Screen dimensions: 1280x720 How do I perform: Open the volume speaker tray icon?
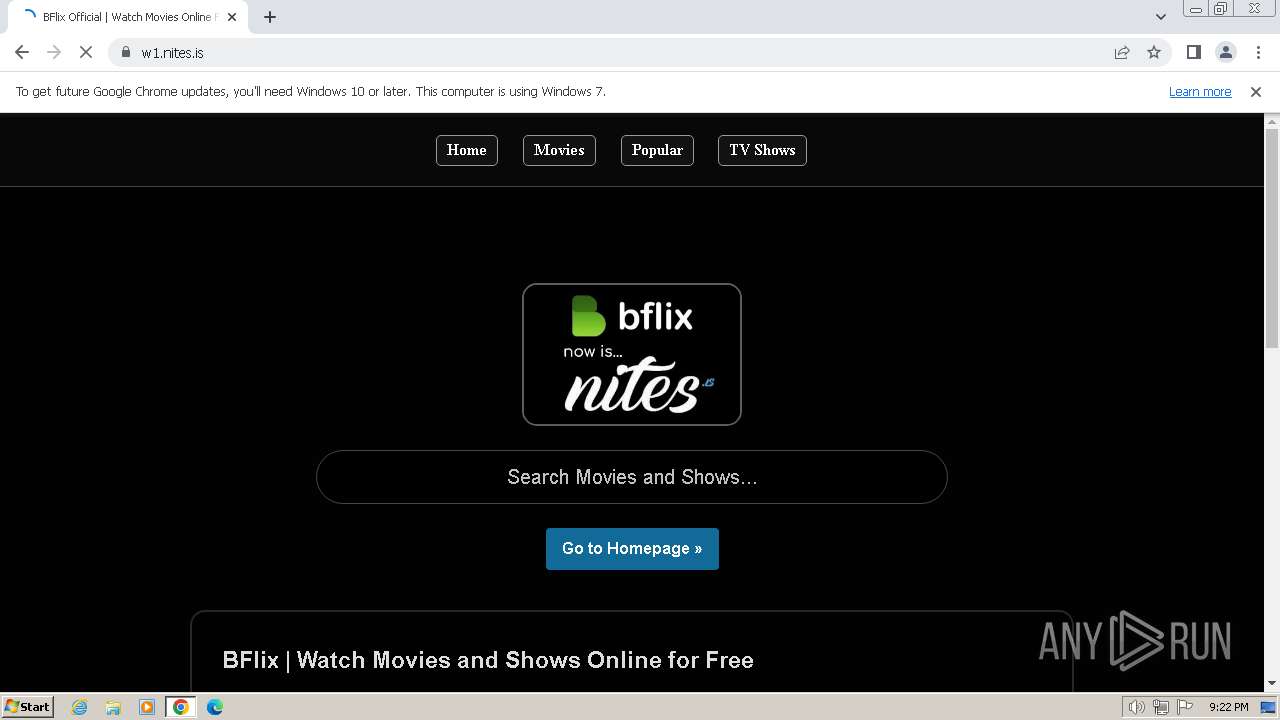click(1137, 707)
